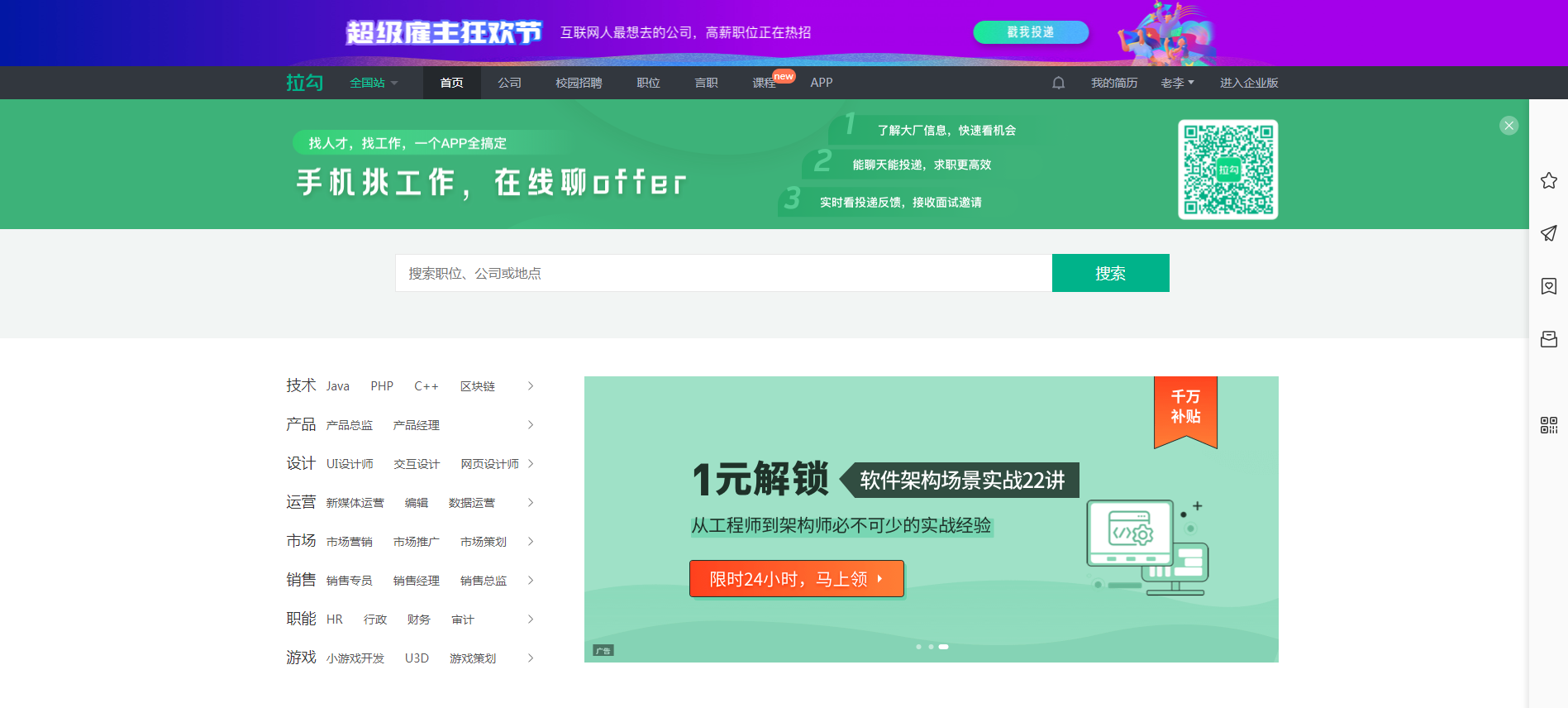The width and height of the screenshot is (1568, 708).
Task: Select the second carousel indicator dot
Action: click(x=931, y=647)
